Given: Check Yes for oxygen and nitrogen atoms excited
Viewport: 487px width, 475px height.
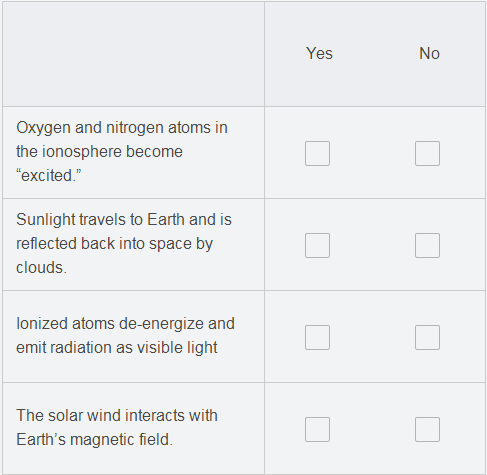Looking at the screenshot, I should [x=317, y=153].
